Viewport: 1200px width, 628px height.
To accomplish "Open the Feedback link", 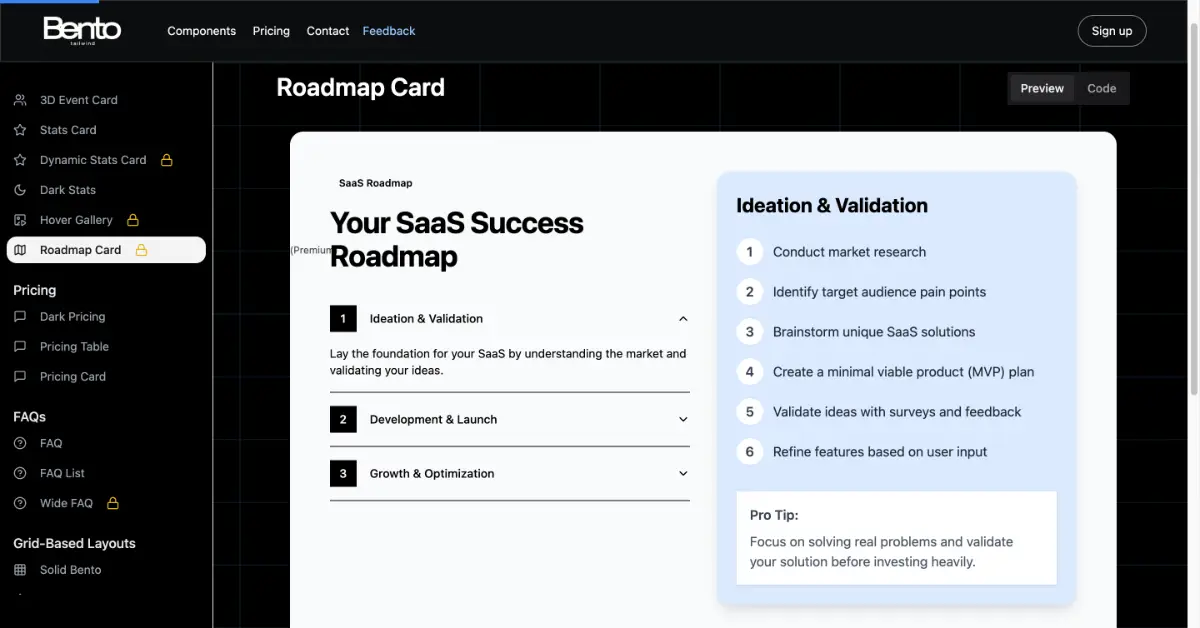I will pyautogui.click(x=389, y=31).
